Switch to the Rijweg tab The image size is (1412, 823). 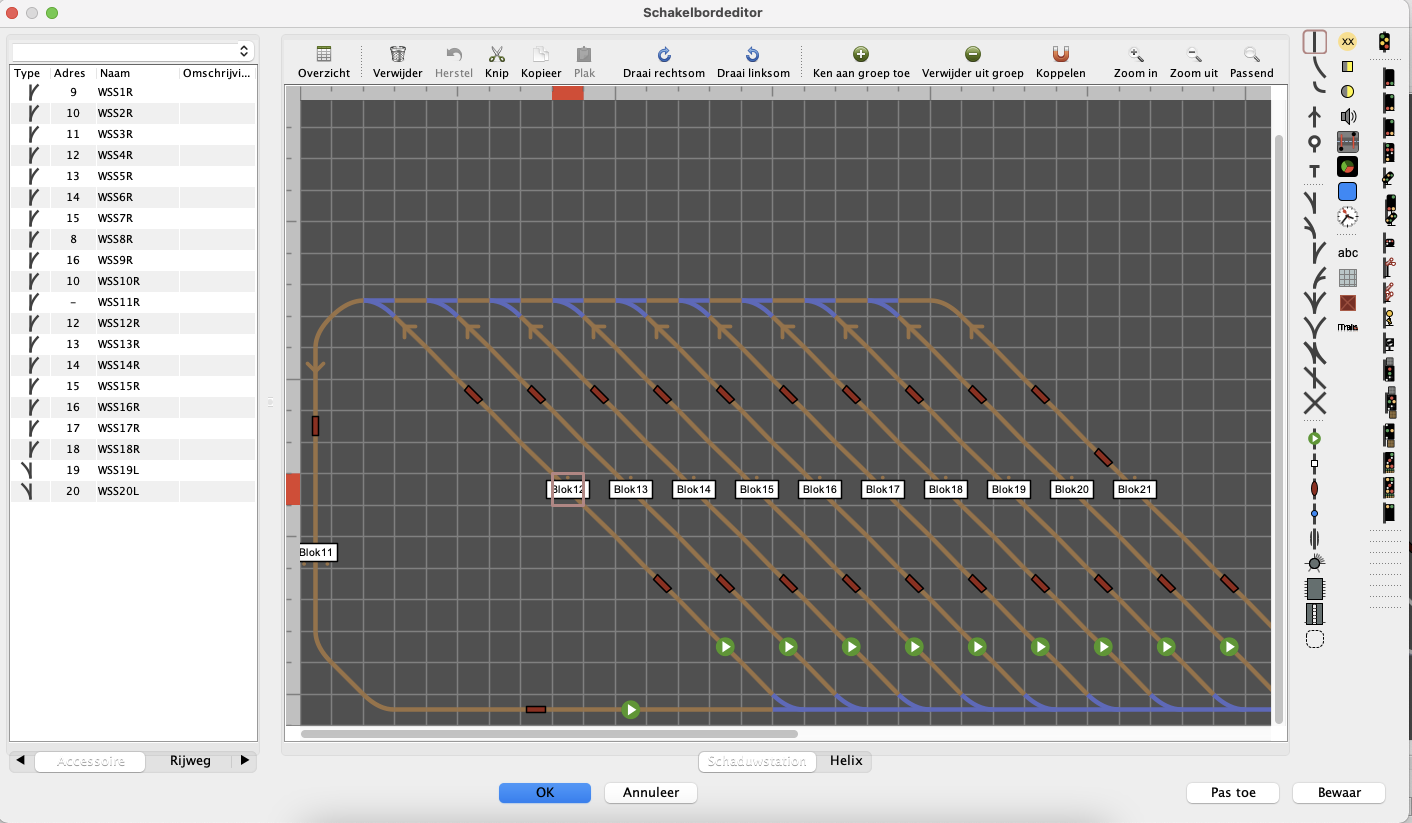point(190,761)
